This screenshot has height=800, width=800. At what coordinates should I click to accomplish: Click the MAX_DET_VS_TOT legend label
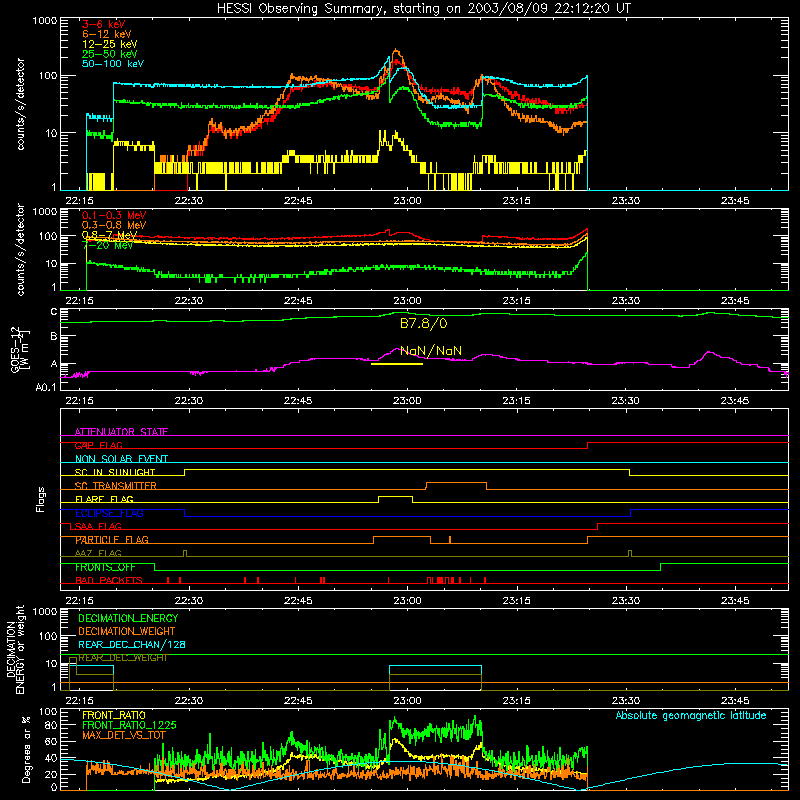pos(123,735)
